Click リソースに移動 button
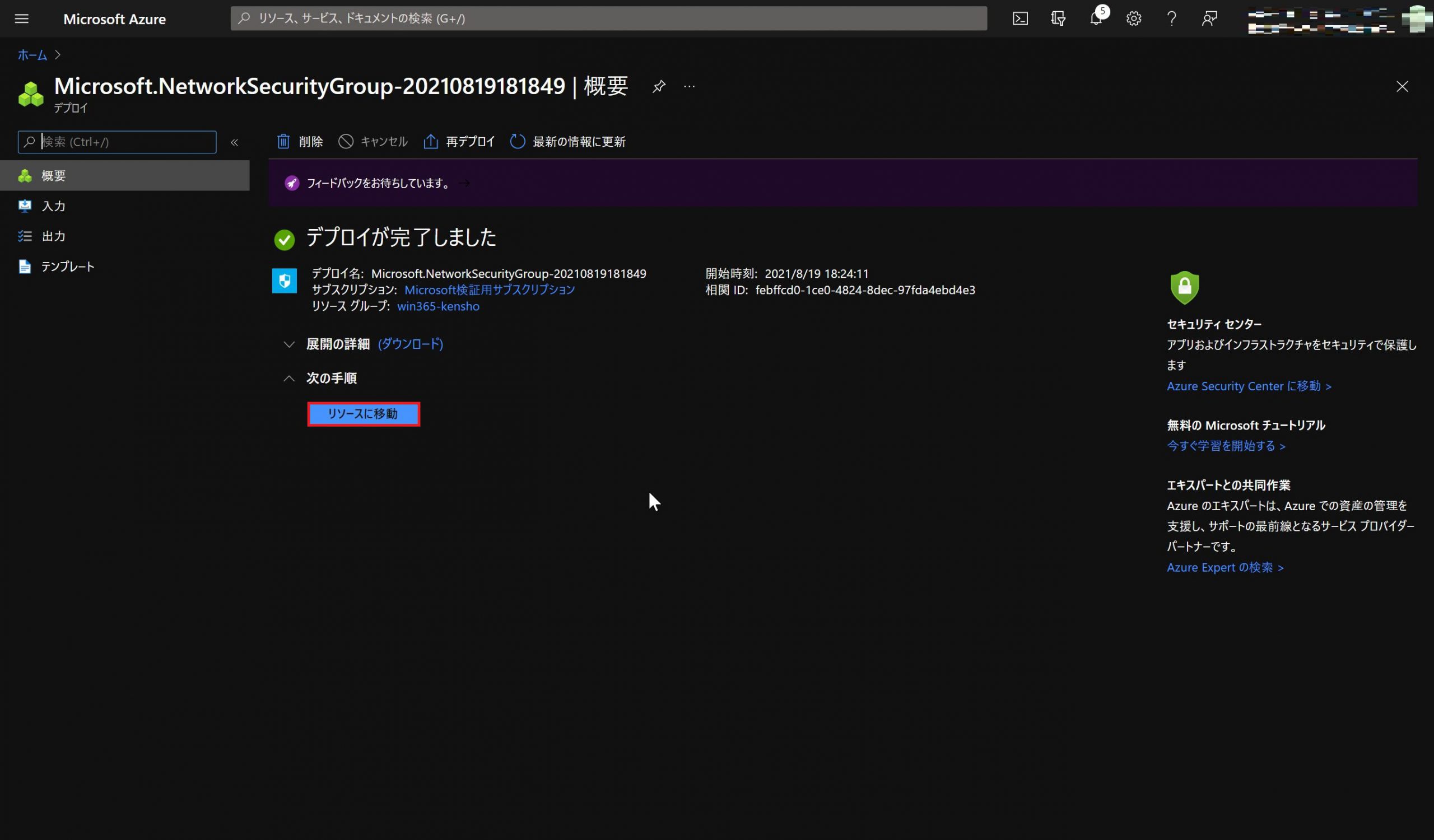 363,414
